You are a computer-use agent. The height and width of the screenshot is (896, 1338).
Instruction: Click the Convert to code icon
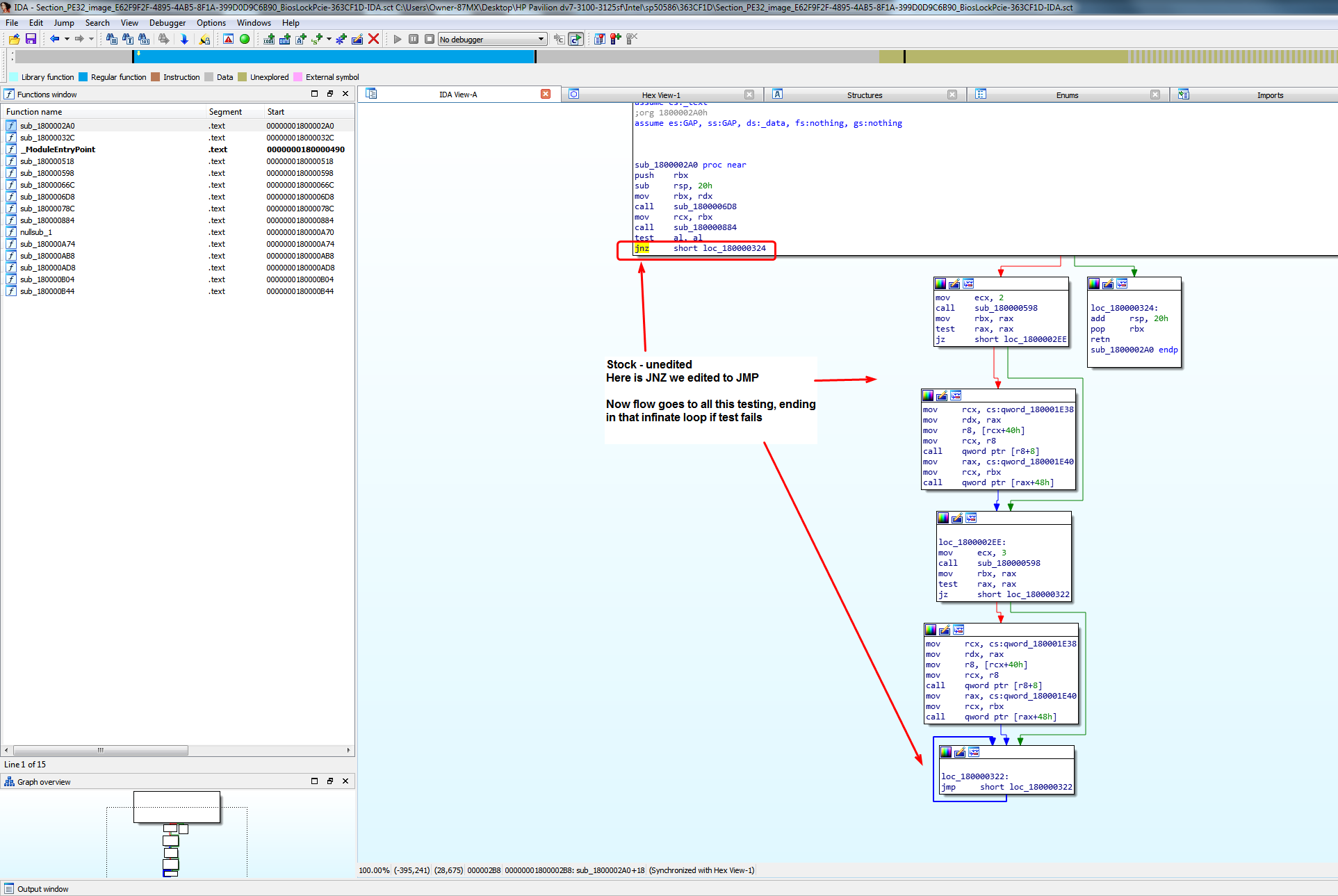point(269,39)
